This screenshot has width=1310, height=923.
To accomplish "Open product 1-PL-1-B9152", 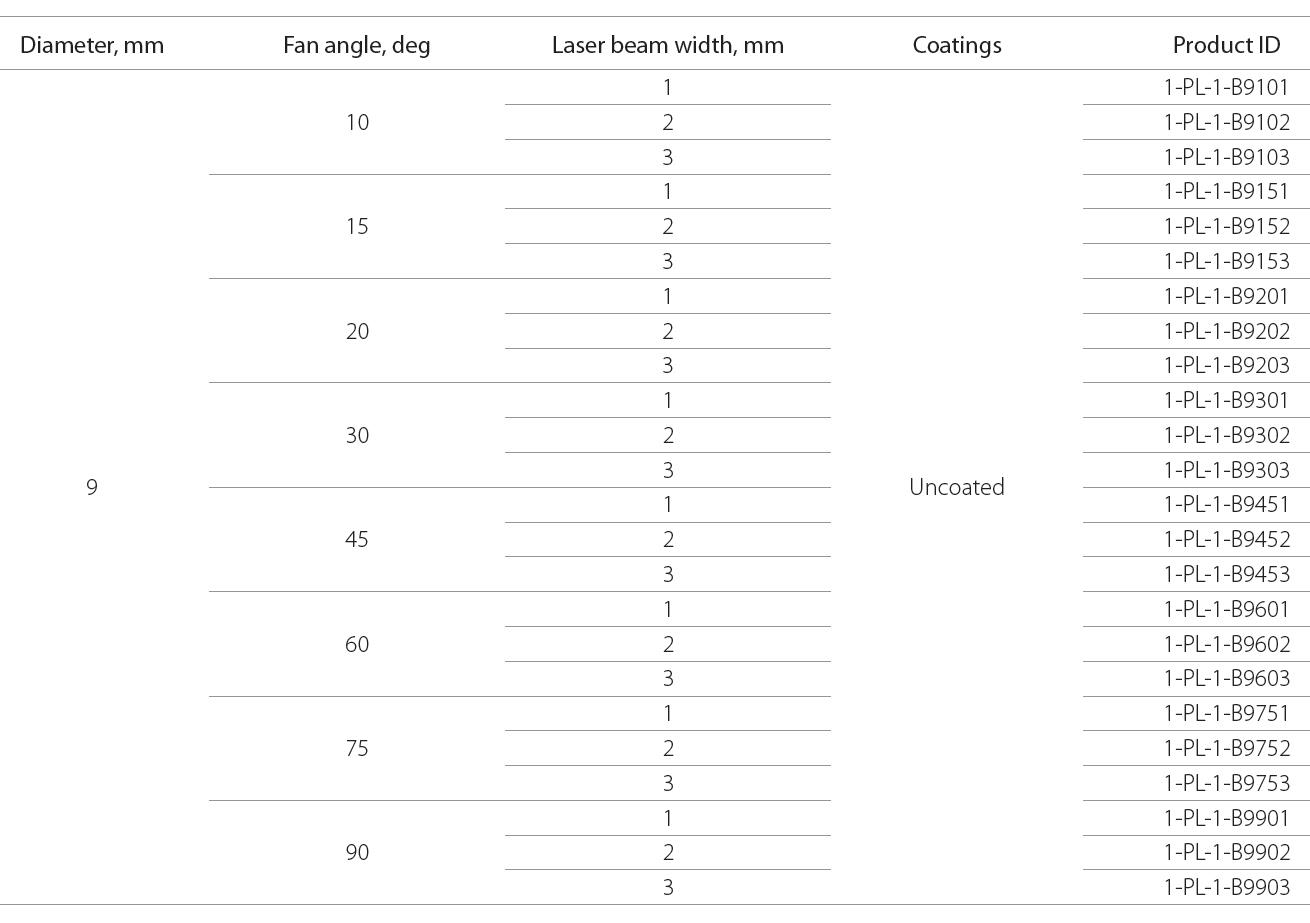I will (1227, 226).
